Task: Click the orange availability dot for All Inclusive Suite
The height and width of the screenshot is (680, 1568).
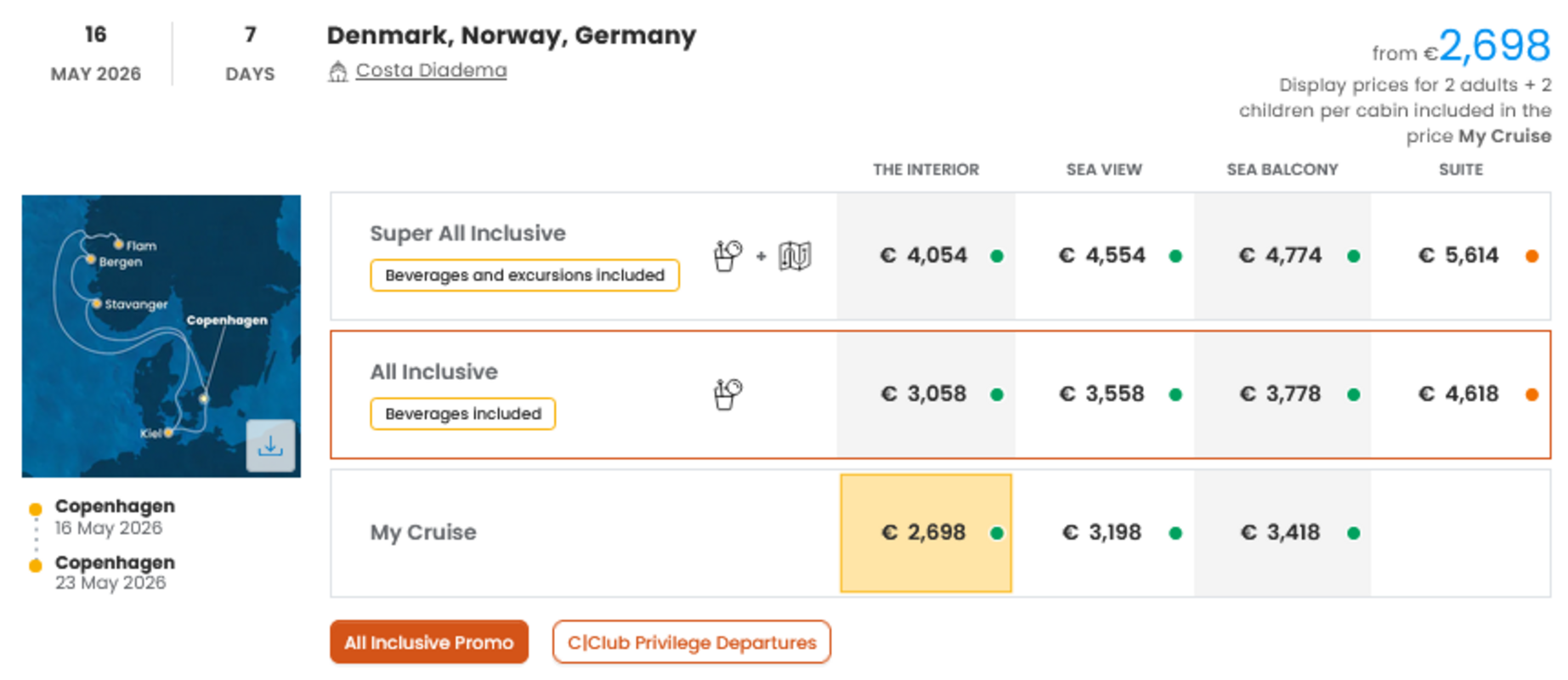Action: (1531, 394)
